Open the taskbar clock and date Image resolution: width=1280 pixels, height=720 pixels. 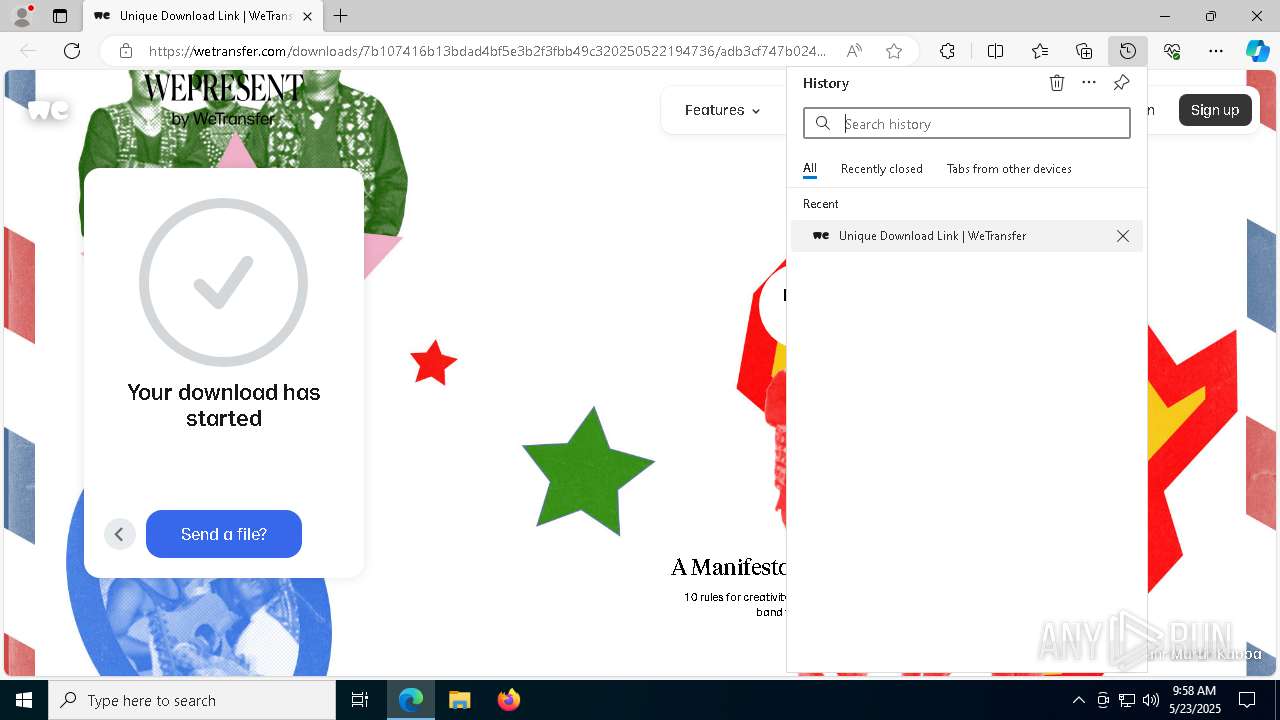[1195, 700]
